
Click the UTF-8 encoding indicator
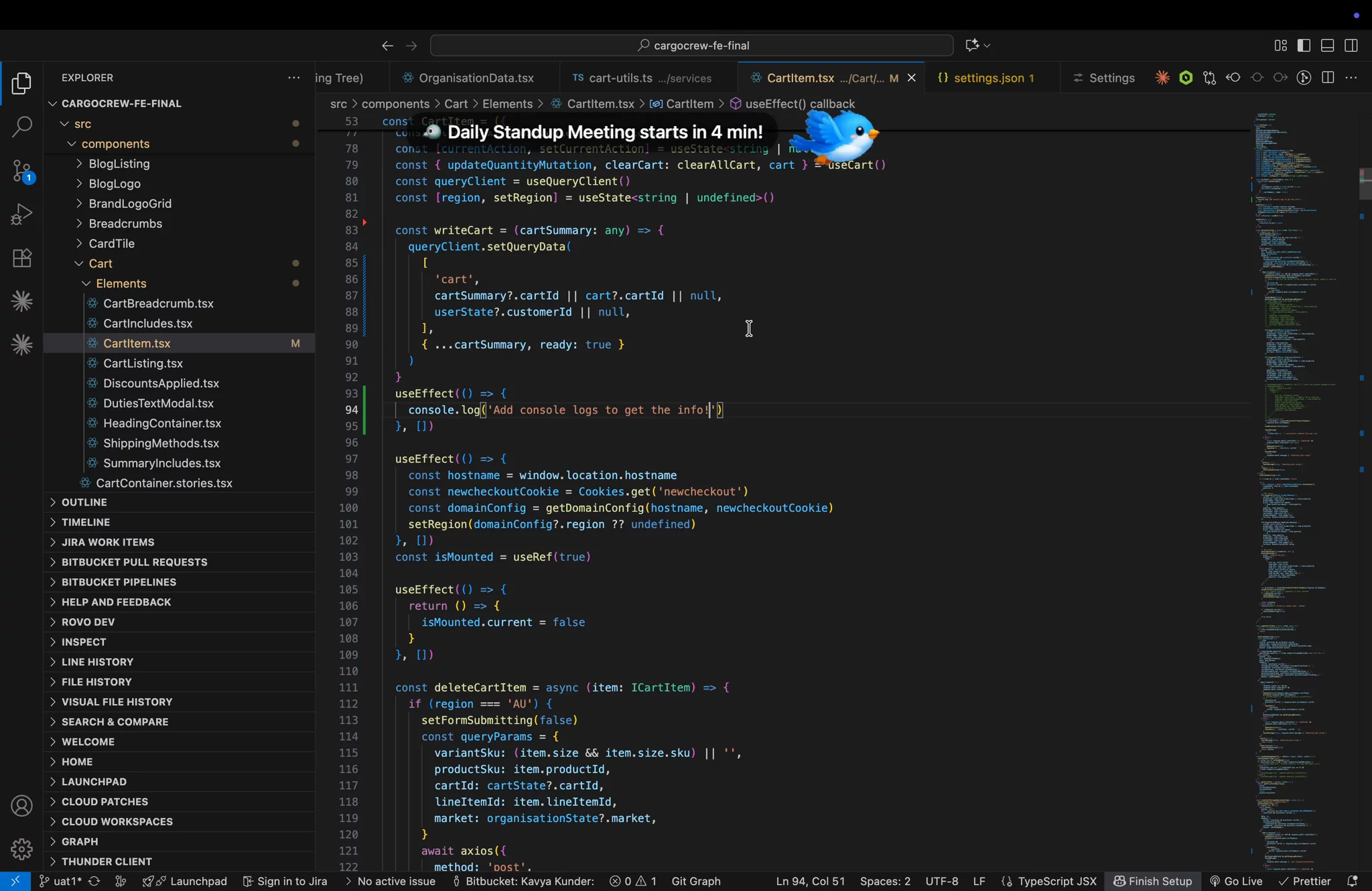(942, 881)
